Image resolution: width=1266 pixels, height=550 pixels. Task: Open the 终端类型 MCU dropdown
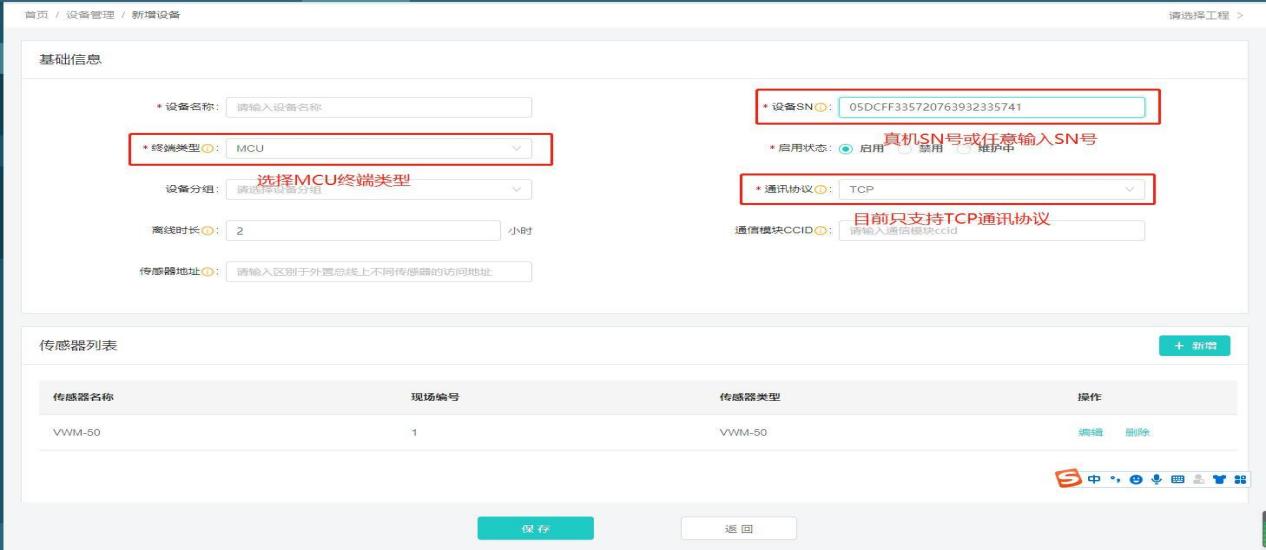point(379,149)
